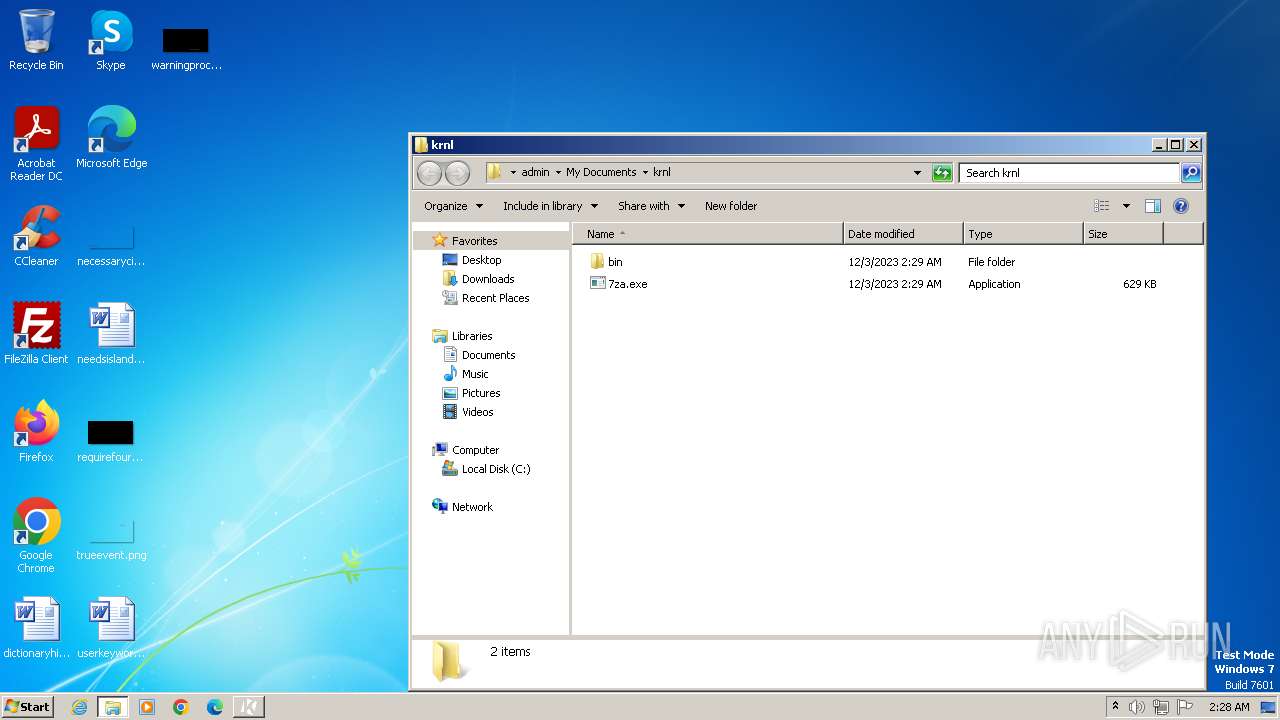
Task: Toggle the preview pane
Action: [1152, 206]
